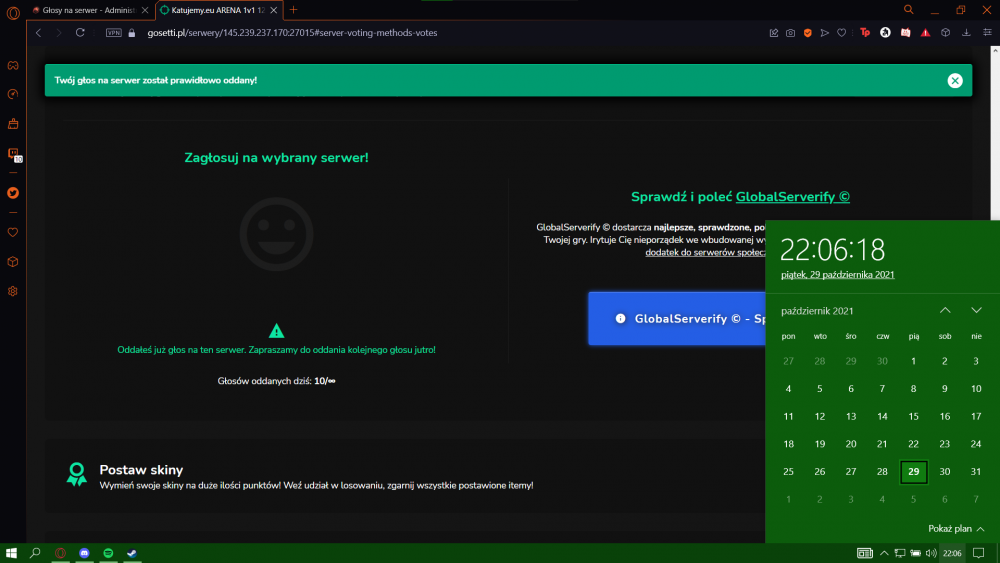Launch Spotify from the taskbar

click(x=108, y=553)
